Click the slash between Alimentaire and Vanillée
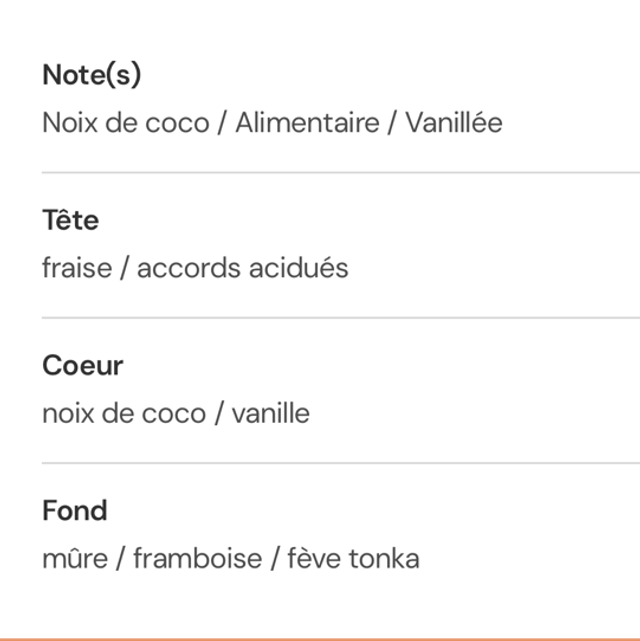Screen dimensions: 640x641 [392, 123]
